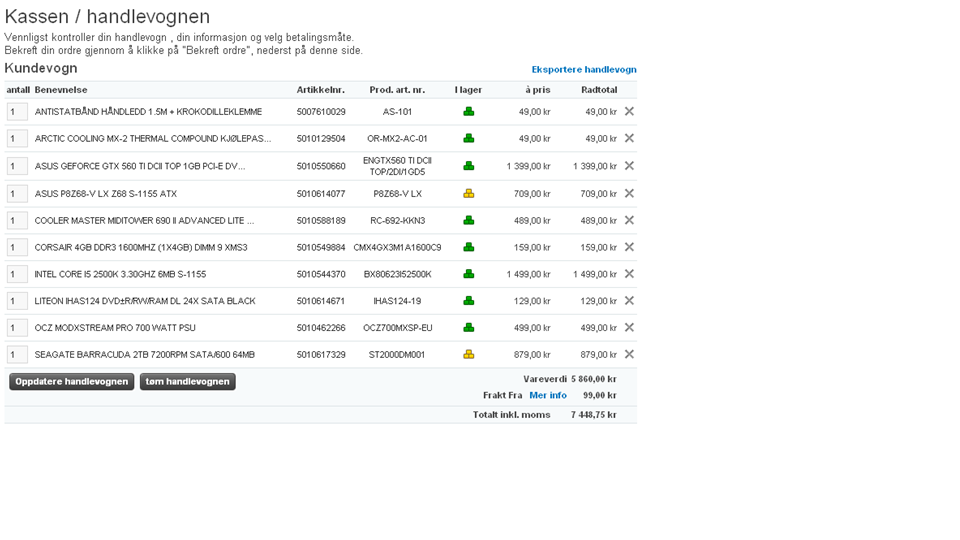Screen dimensions: 960x540
Task: Click green stock icon for COOLER MASTER MIDITOWER
Action: (468, 220)
